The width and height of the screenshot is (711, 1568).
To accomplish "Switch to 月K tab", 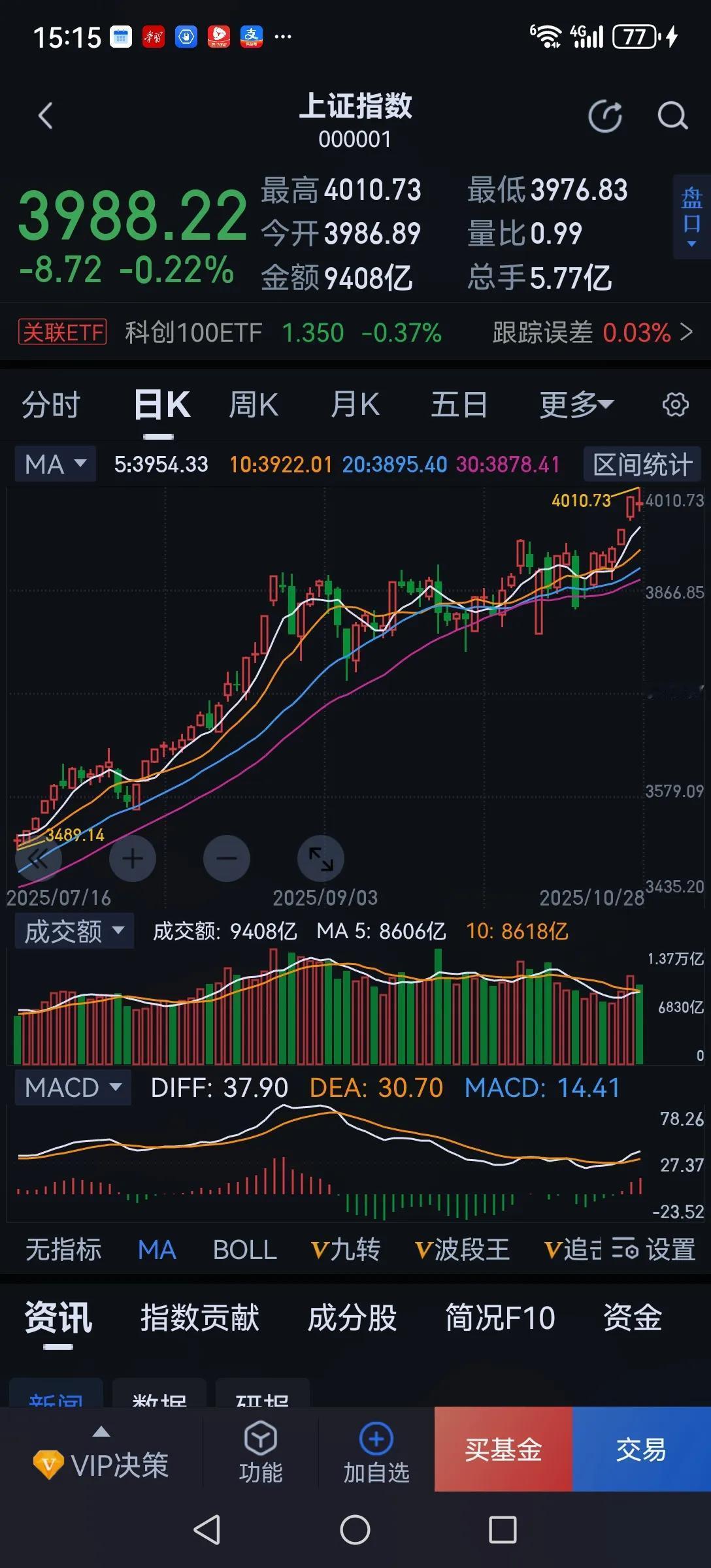I will pyautogui.click(x=355, y=404).
